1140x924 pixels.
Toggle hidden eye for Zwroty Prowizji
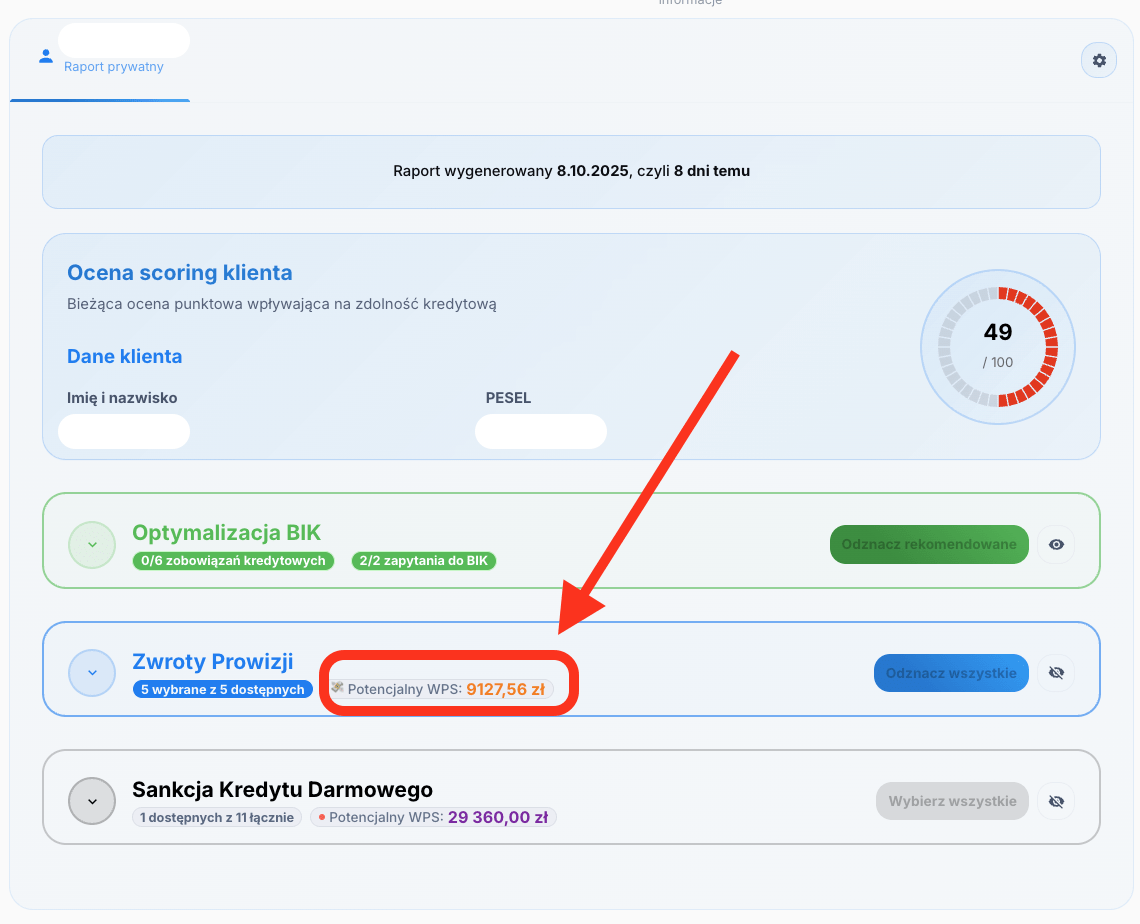(1056, 672)
